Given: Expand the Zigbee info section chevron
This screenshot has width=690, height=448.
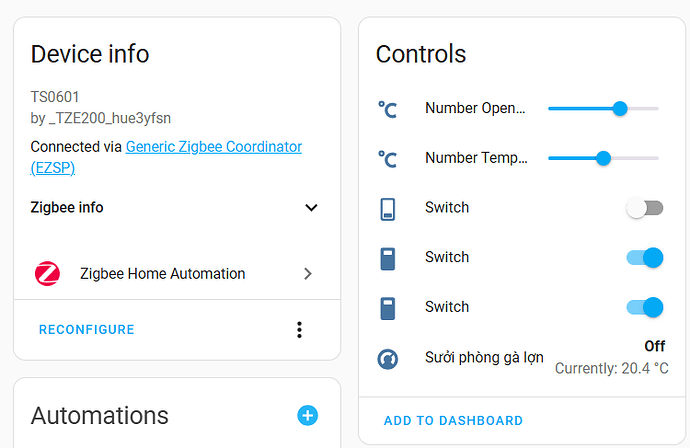Looking at the screenshot, I should [x=312, y=208].
